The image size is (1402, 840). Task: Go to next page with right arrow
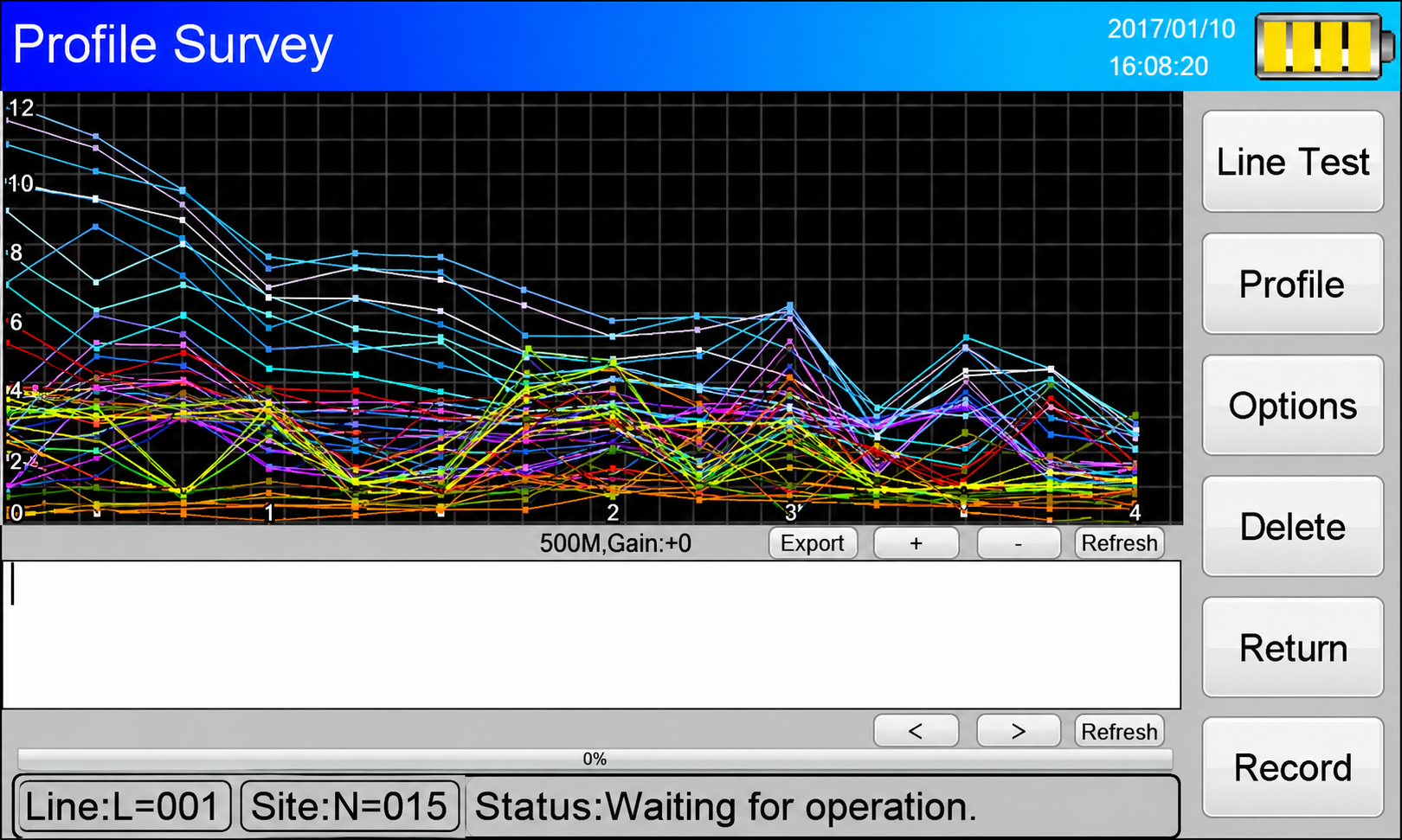(1019, 731)
